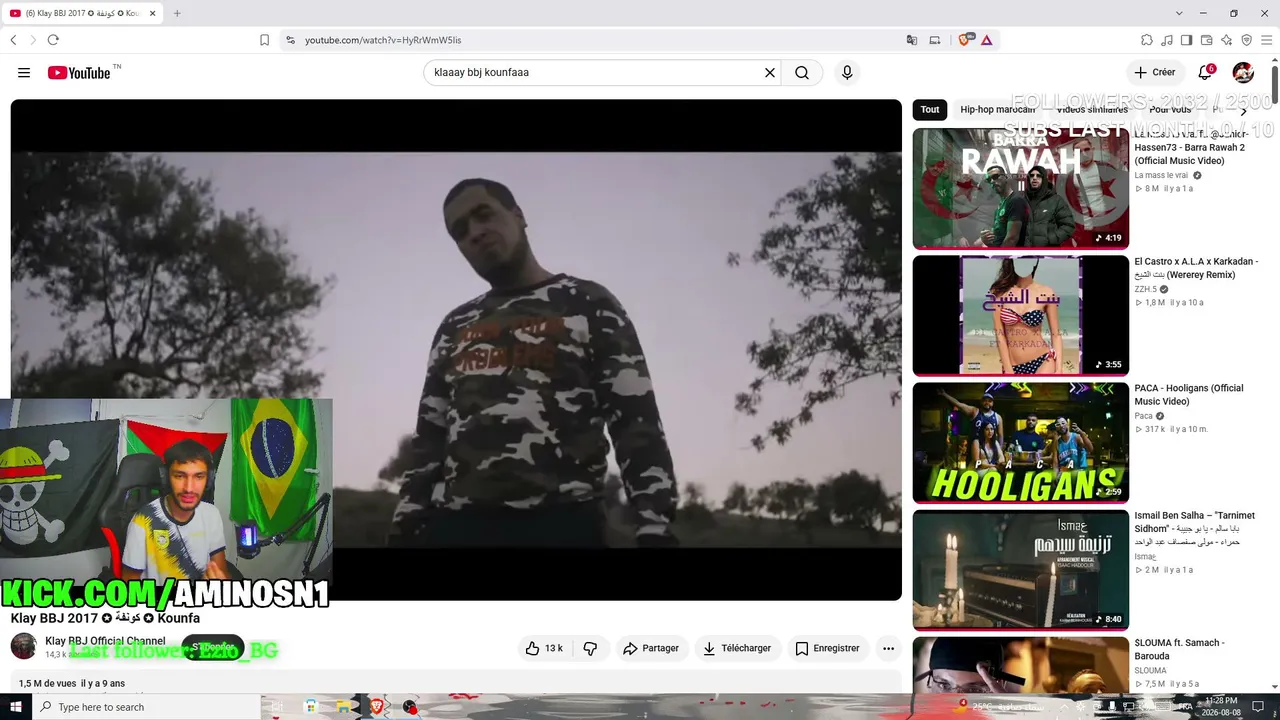Open the Brave Shields lion icon
The image size is (1280, 720).
pos(965,40)
